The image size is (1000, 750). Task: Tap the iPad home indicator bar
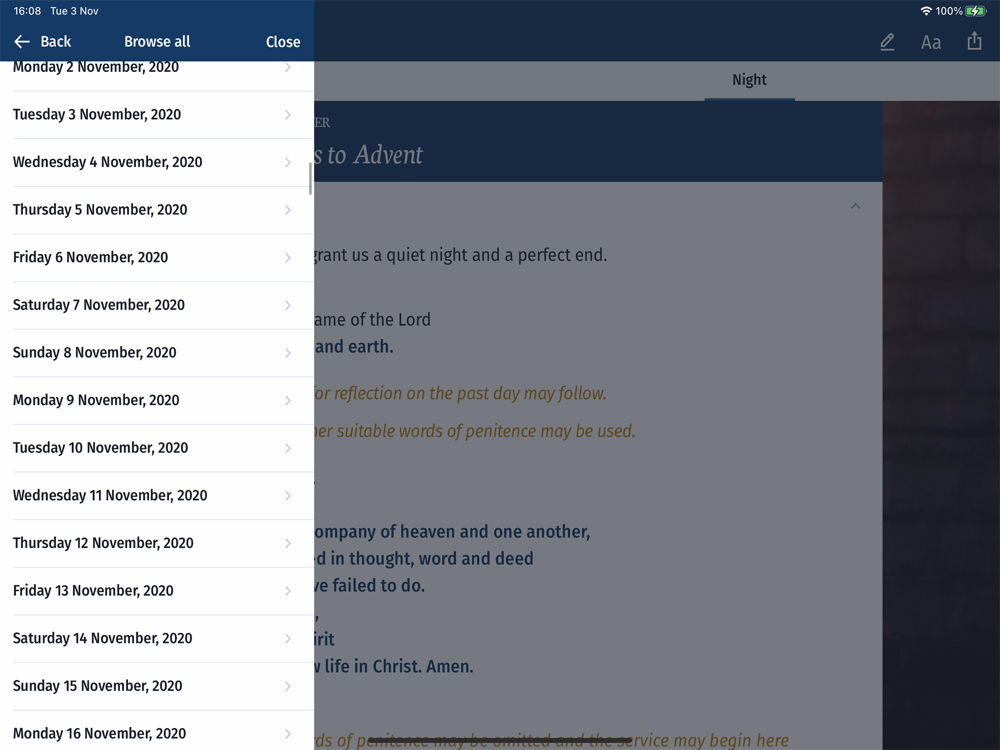click(x=500, y=740)
